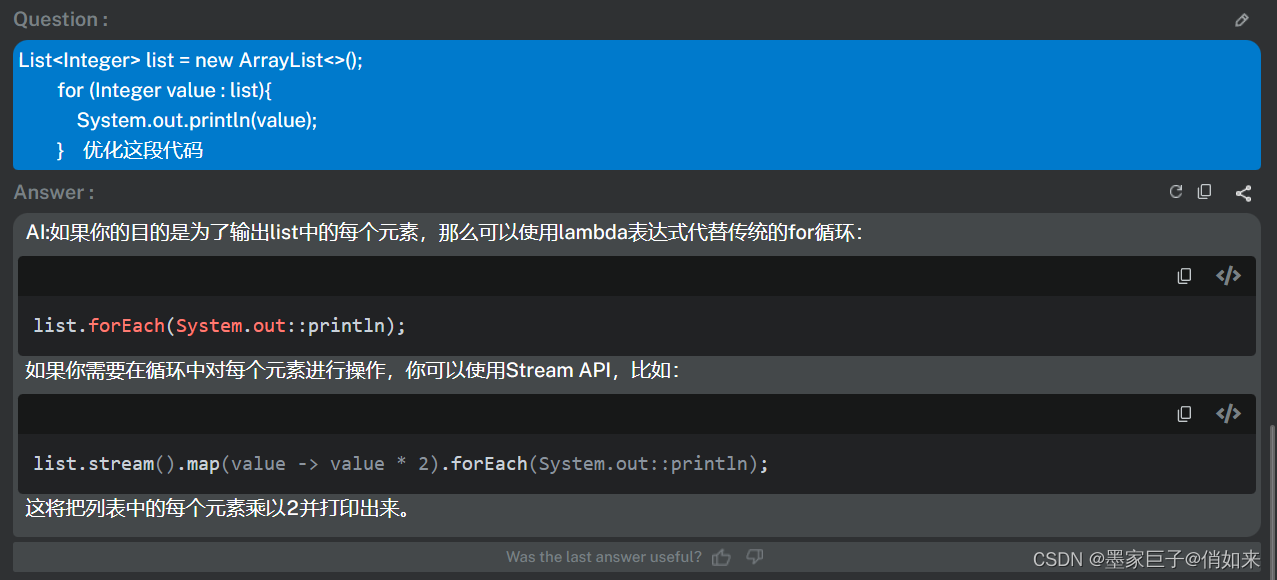Regenerate the answer with the refresh icon
This screenshot has height=580, width=1277.
pos(1176,192)
